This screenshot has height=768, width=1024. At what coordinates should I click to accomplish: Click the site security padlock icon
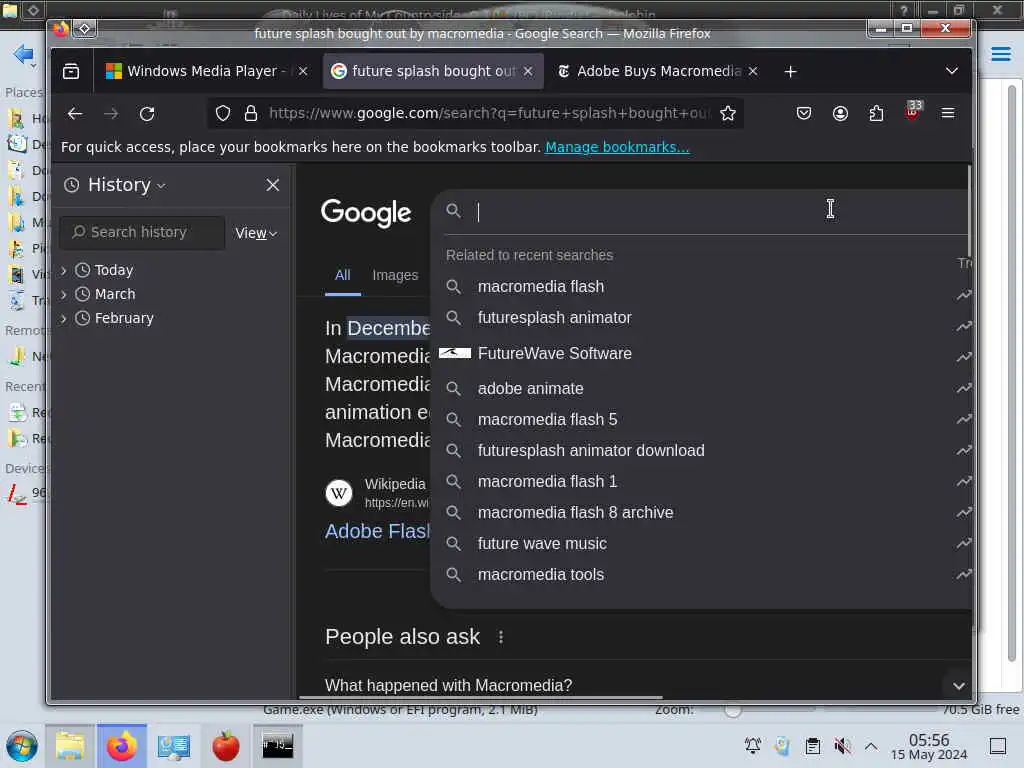pyautogui.click(x=251, y=114)
